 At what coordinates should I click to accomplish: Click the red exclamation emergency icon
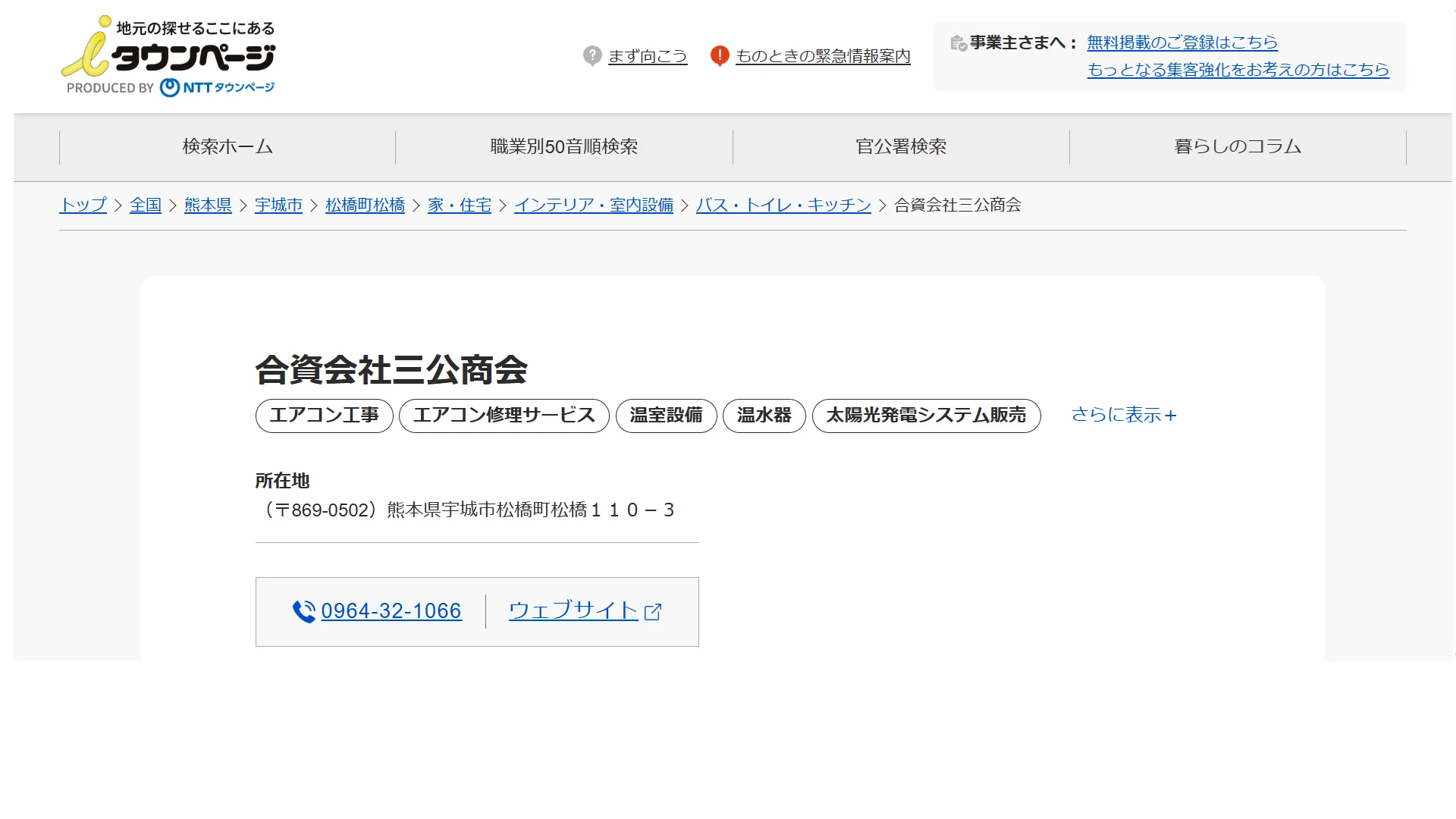(719, 55)
